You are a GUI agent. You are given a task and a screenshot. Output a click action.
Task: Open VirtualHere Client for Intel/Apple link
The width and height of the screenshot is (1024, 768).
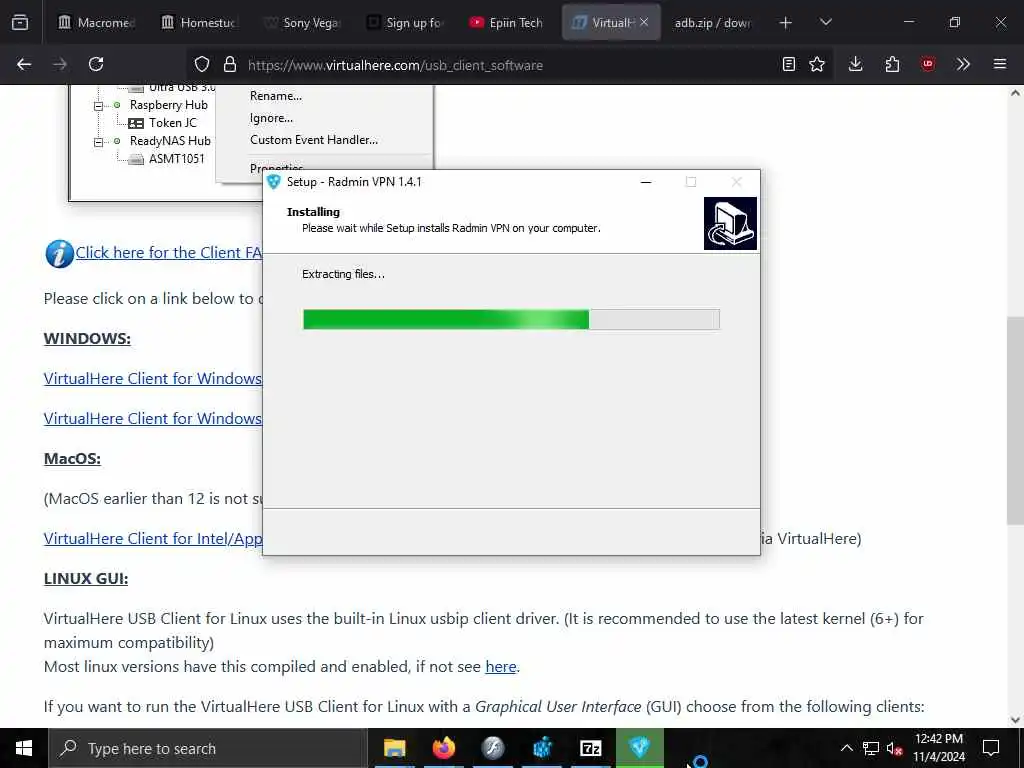[153, 539]
